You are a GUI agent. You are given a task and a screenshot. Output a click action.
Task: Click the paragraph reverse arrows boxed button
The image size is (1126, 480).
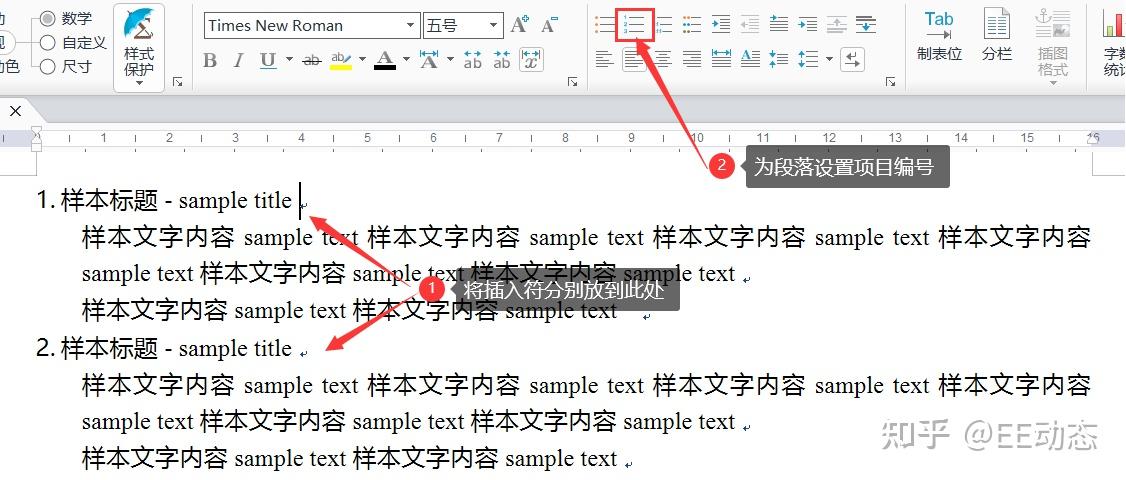852,59
